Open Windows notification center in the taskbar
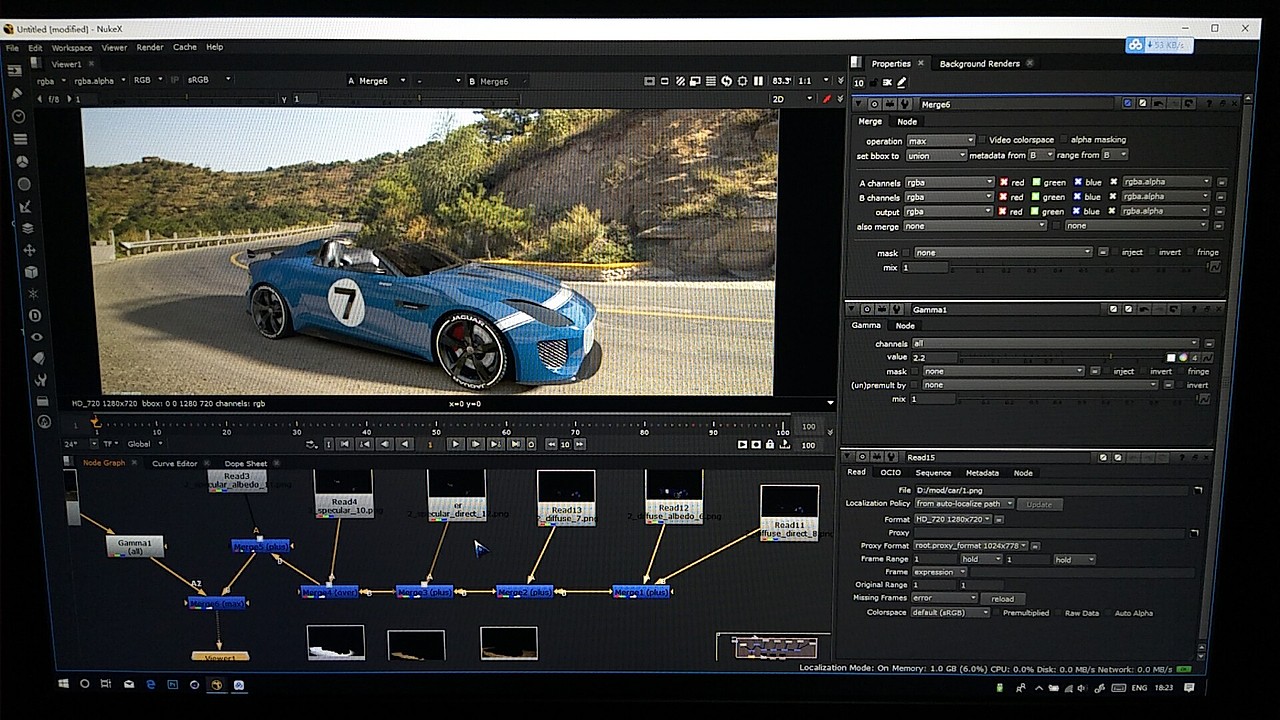 [x=1189, y=687]
